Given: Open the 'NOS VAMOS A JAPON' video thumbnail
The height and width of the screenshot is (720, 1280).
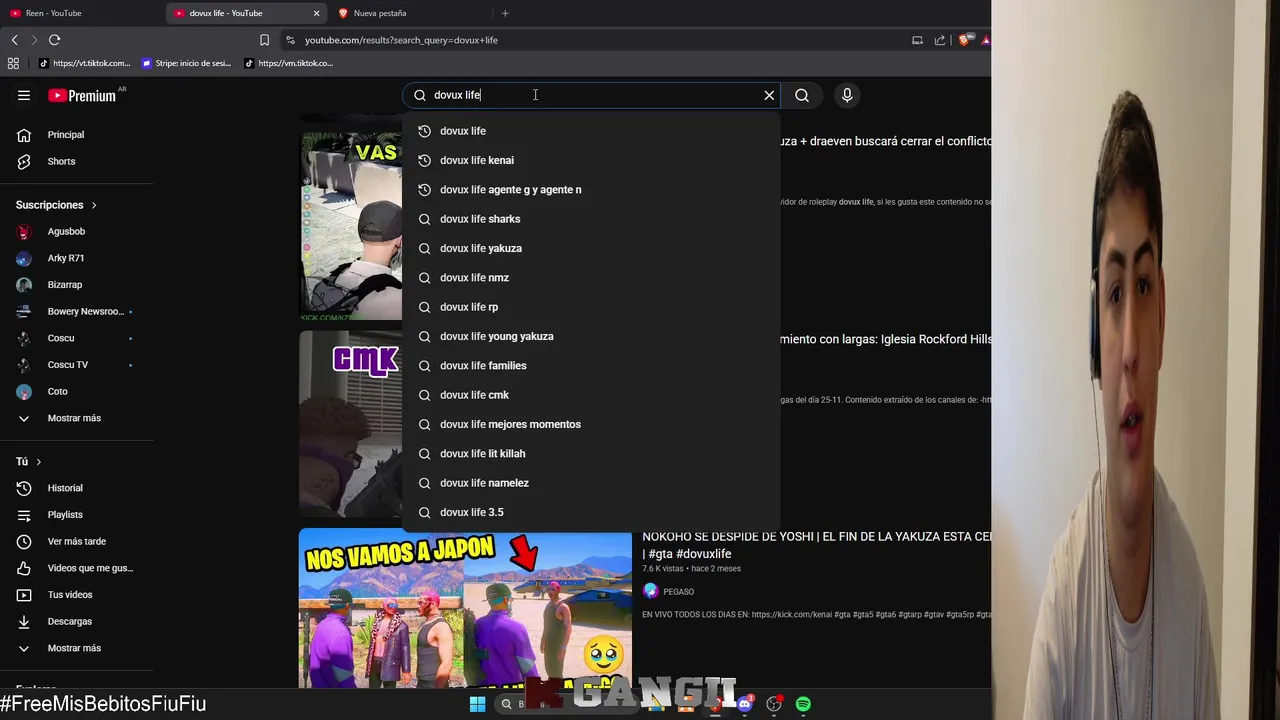Looking at the screenshot, I should 465,610.
